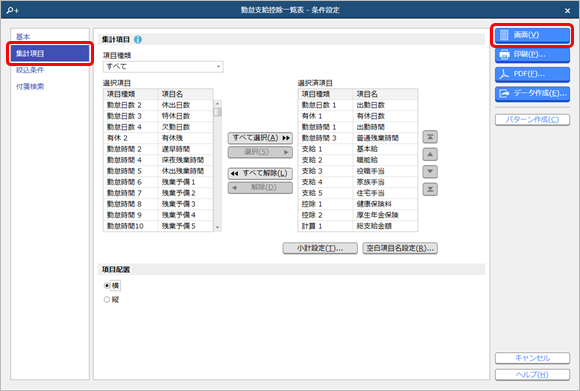Select 普通残業時間 row in 選択済項目 list
The height and width of the screenshot is (391, 580).
tap(358, 138)
